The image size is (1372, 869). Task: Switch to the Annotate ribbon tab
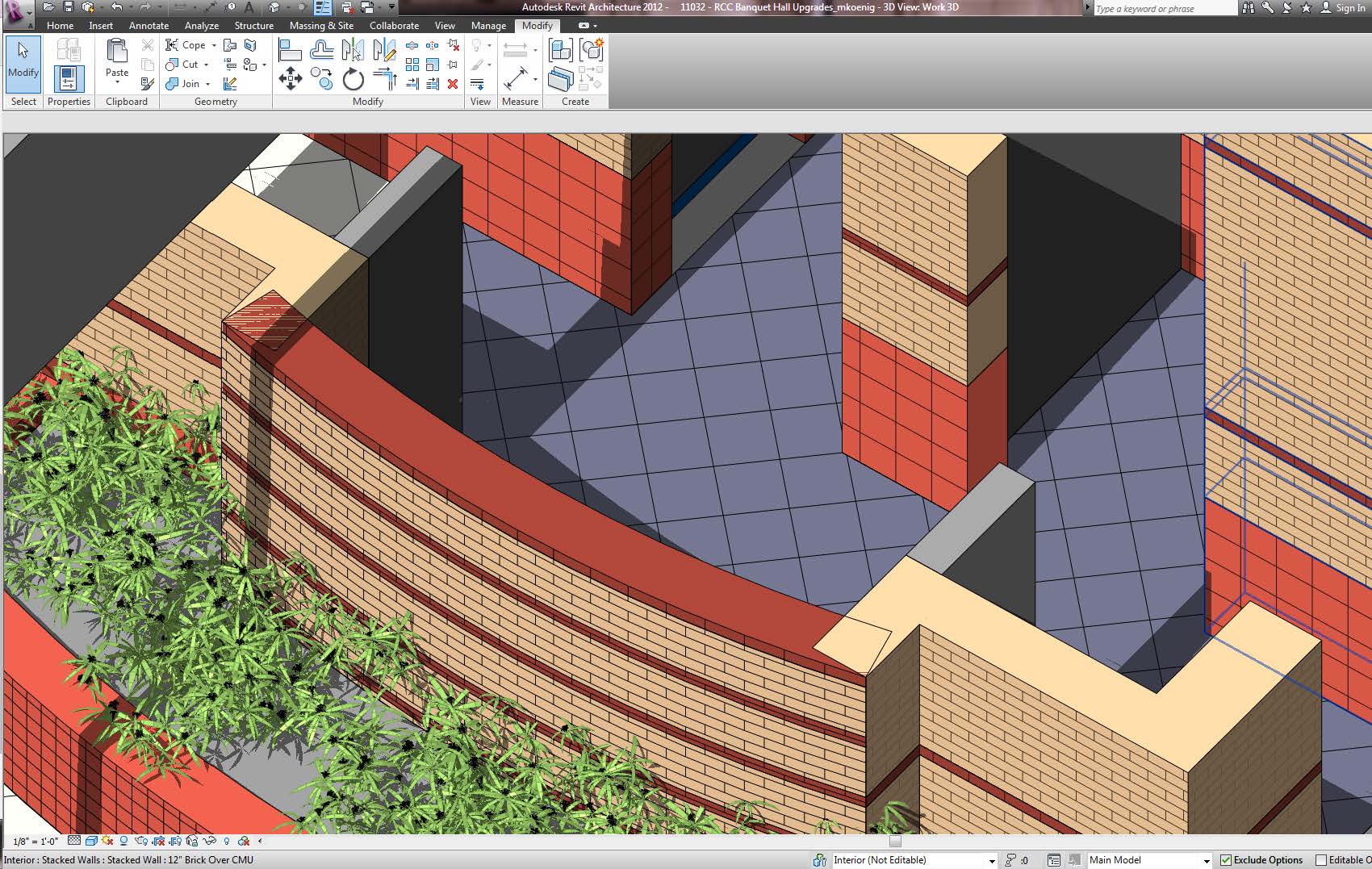(148, 26)
